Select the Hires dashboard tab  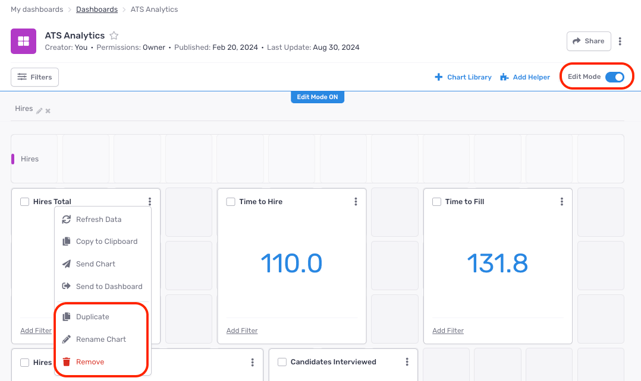coord(24,108)
